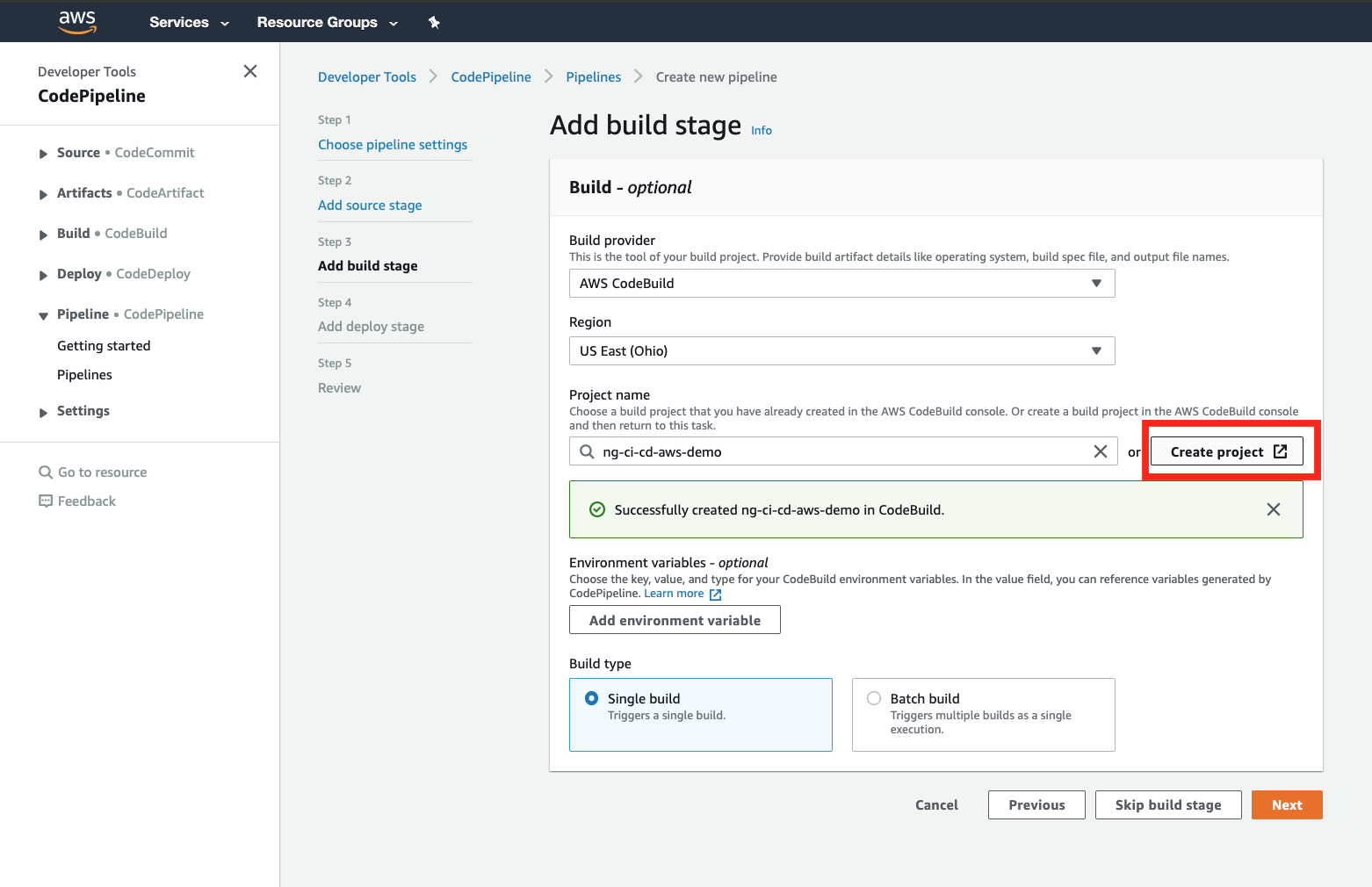The height and width of the screenshot is (887, 1372).
Task: Go to Add source stage step
Action: click(370, 206)
